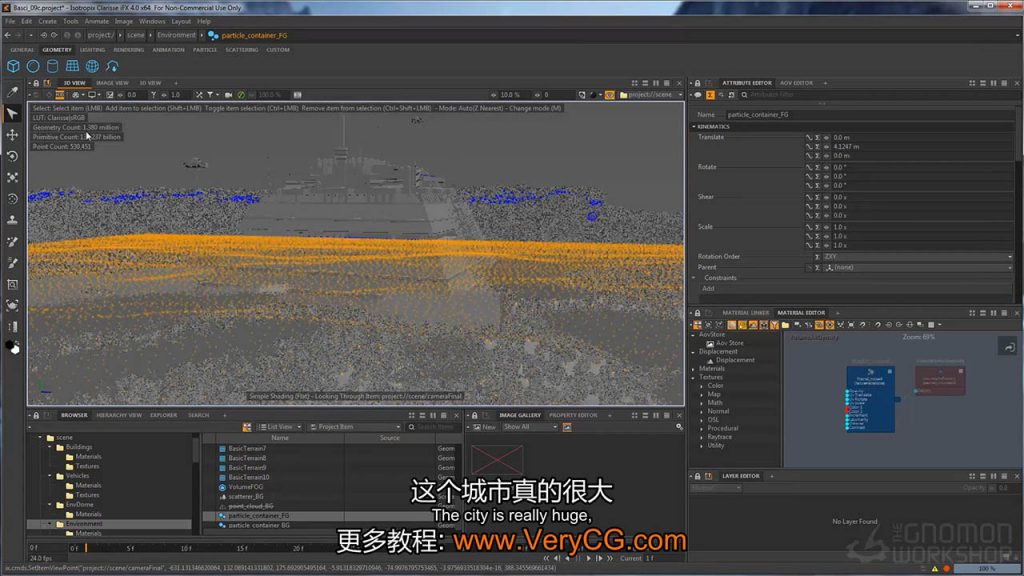Open the Create menu
Screen dimensions: 1024x576
coord(47,22)
